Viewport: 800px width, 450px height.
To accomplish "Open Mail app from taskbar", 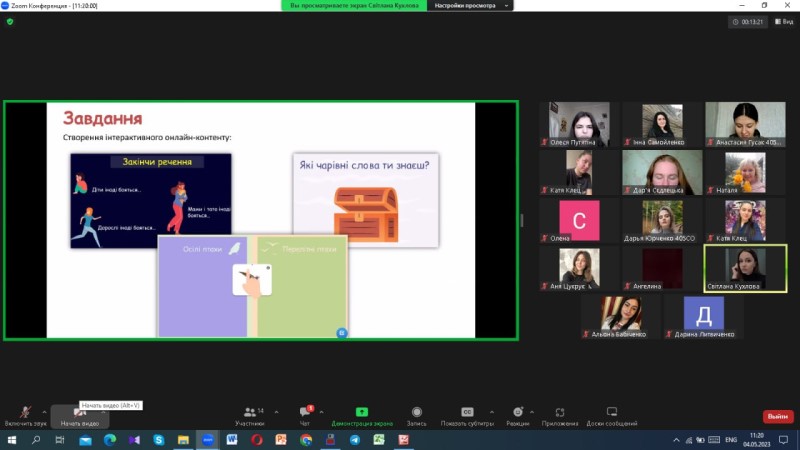I will click(x=85, y=440).
